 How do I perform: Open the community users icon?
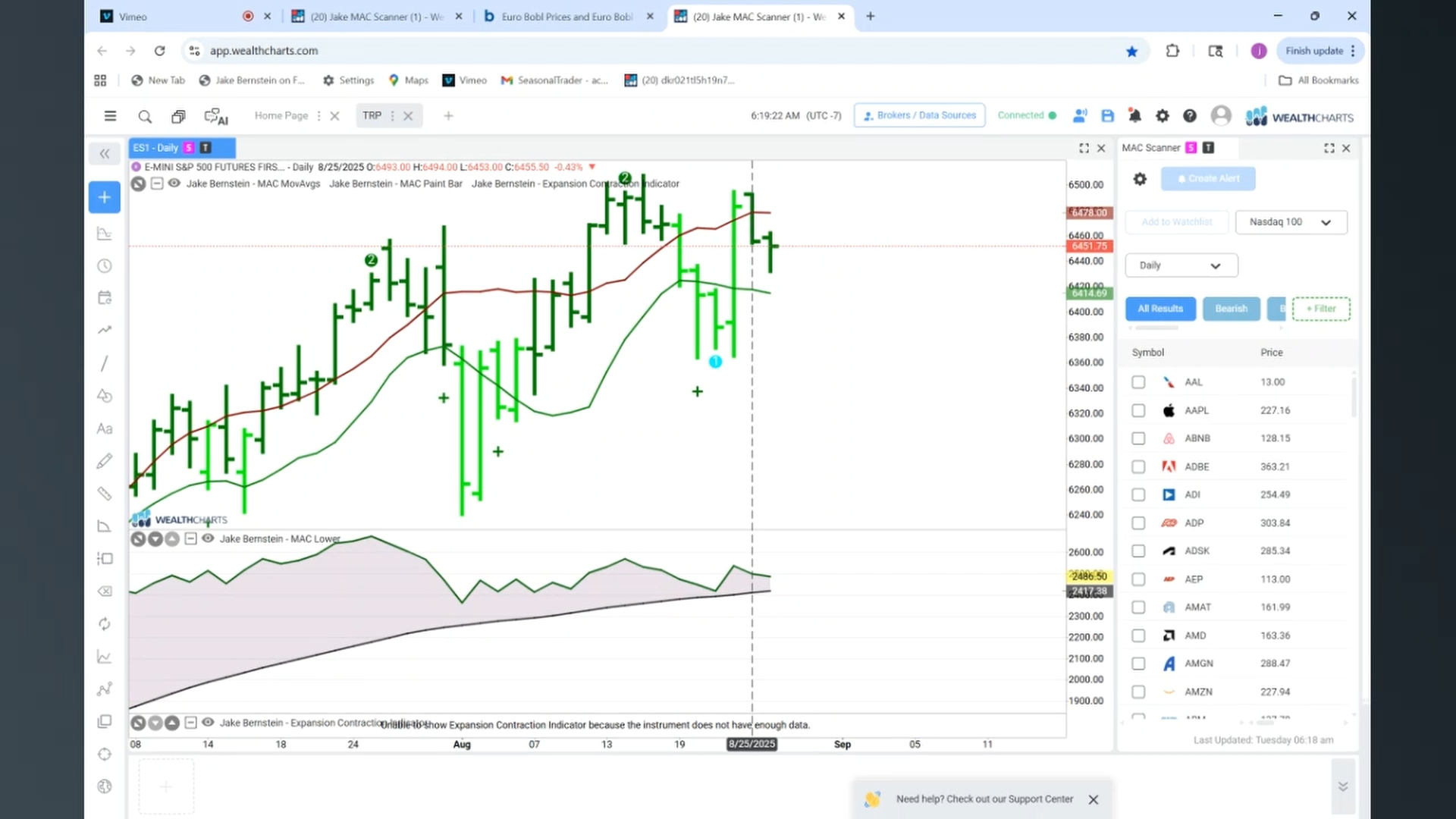[1080, 116]
